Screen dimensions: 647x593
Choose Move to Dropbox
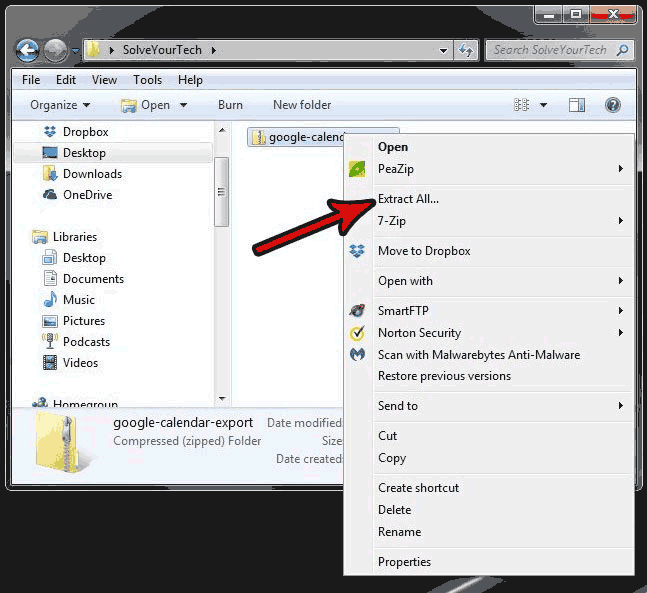424,251
